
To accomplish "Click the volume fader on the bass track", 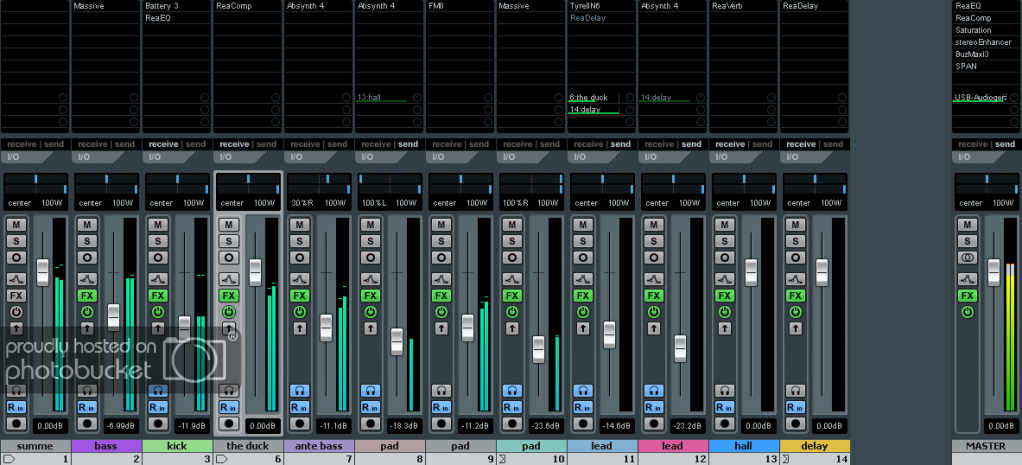I will 113,316.
